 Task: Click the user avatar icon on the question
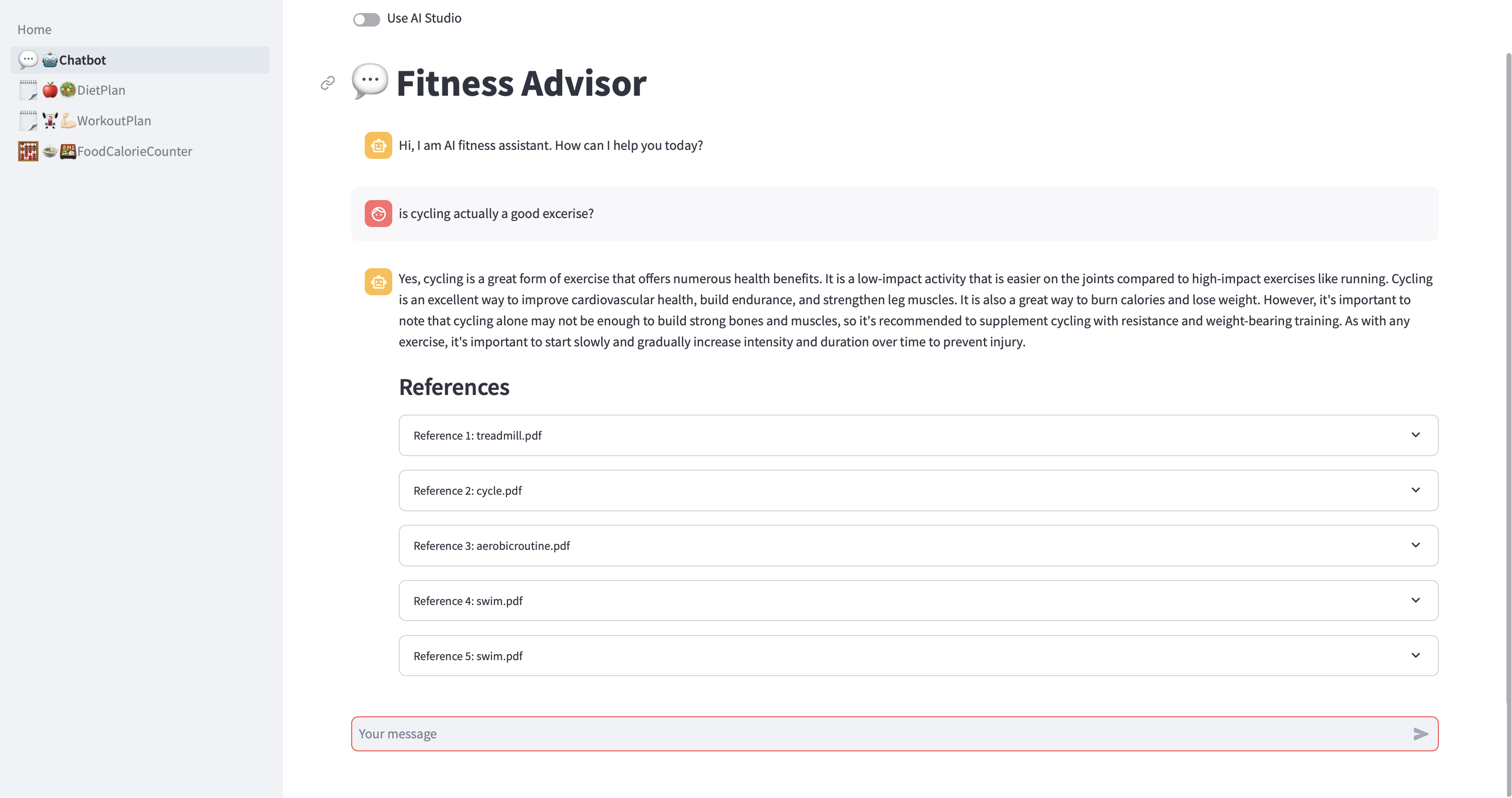tap(378, 212)
